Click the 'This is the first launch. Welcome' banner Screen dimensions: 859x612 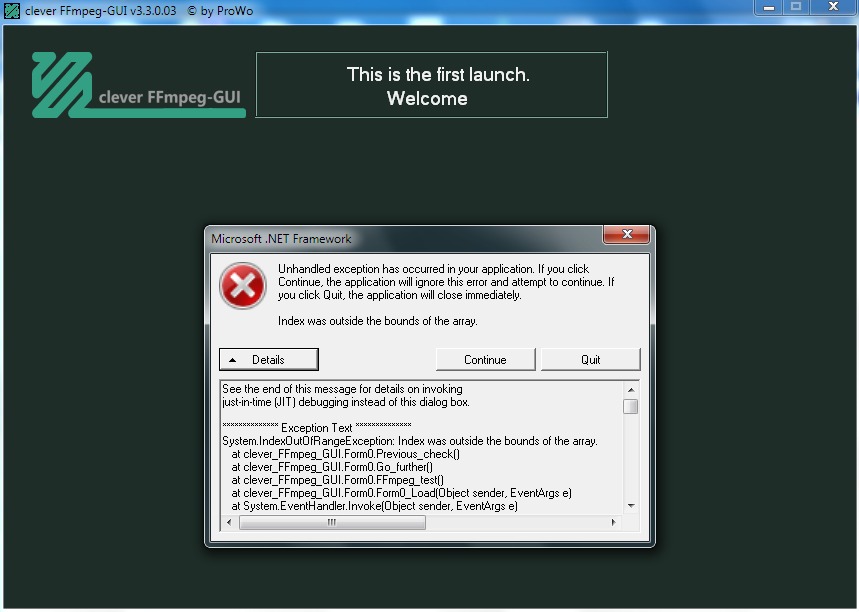click(x=432, y=85)
